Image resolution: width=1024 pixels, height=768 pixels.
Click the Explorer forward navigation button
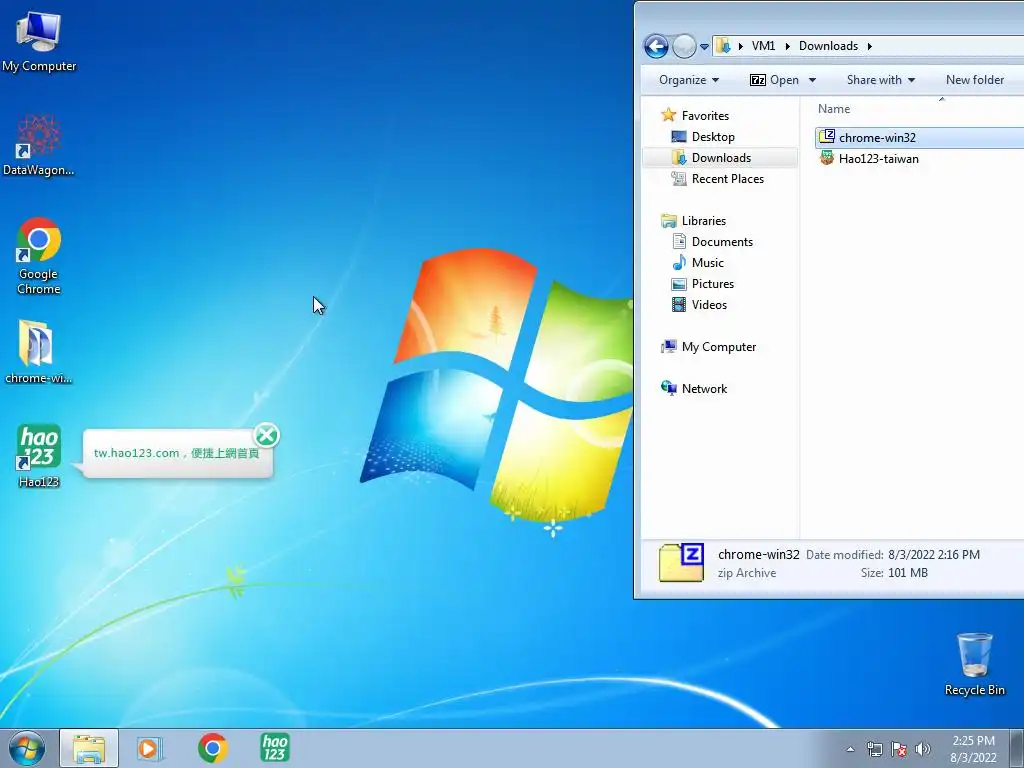684,46
